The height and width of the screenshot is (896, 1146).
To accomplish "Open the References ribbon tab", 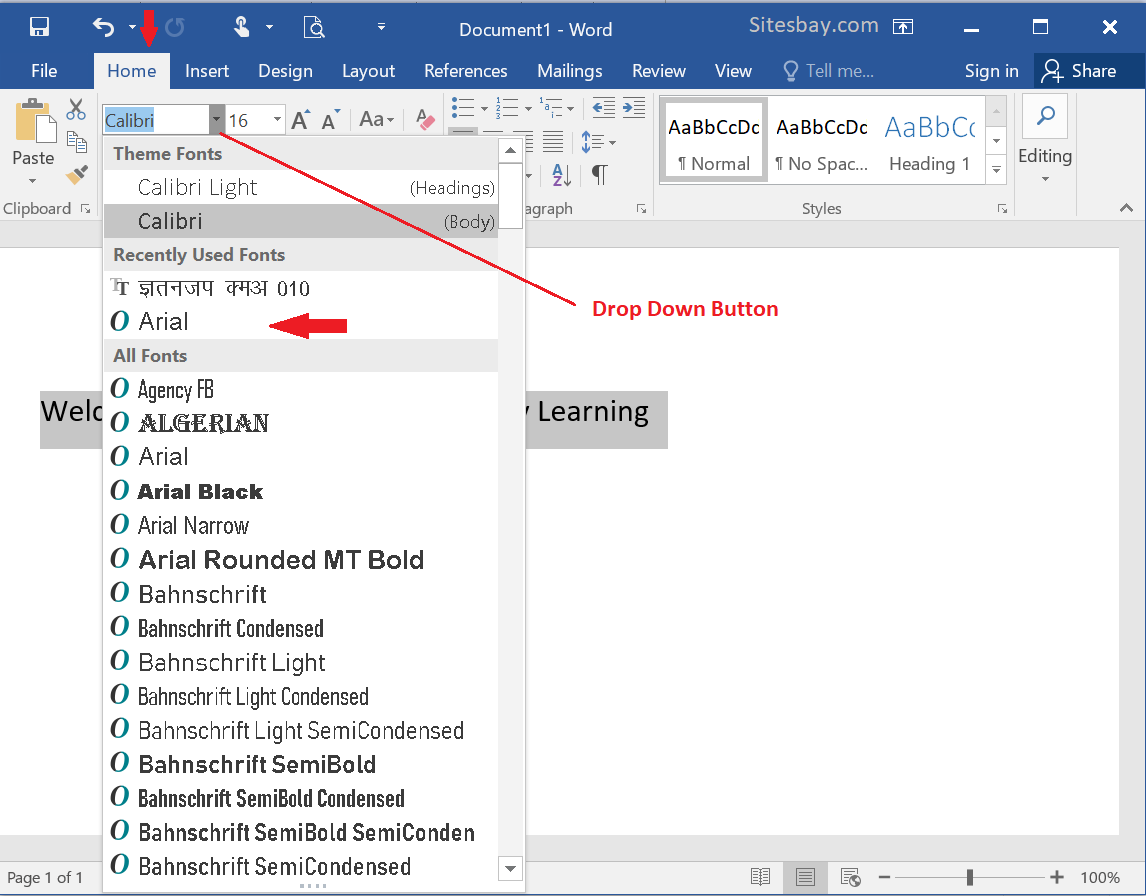I will 466,71.
